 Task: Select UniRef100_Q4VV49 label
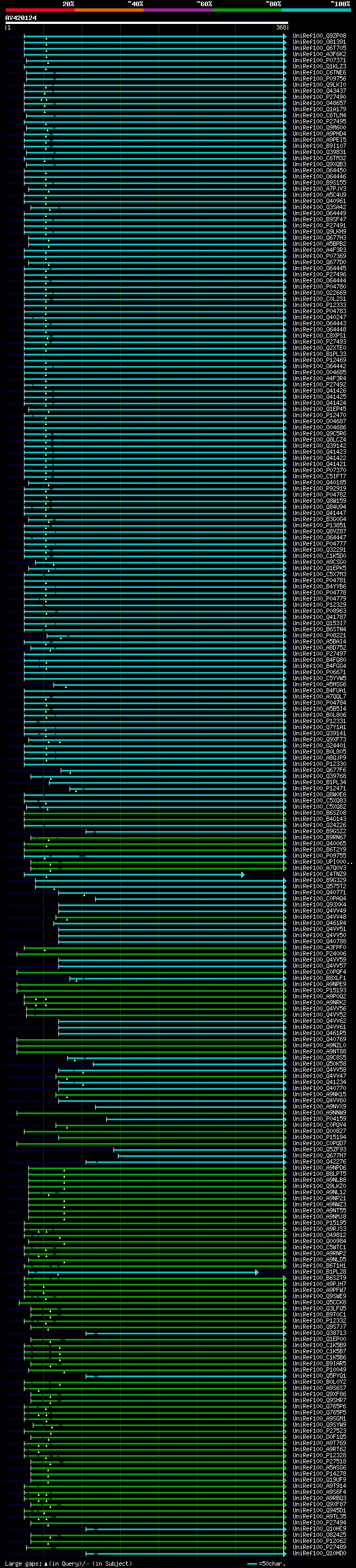[319, 911]
